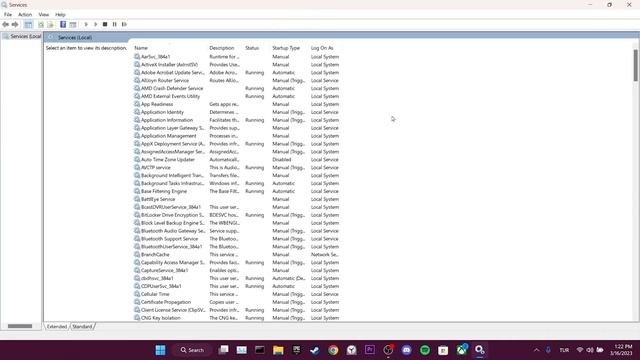The width and height of the screenshot is (640, 360).
Task: Click the Stop Service square icon
Action: click(x=105, y=24)
